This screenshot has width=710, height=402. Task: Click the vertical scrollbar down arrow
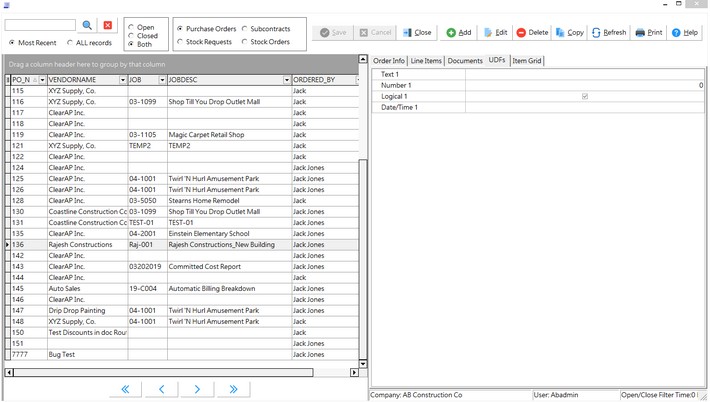tap(363, 364)
